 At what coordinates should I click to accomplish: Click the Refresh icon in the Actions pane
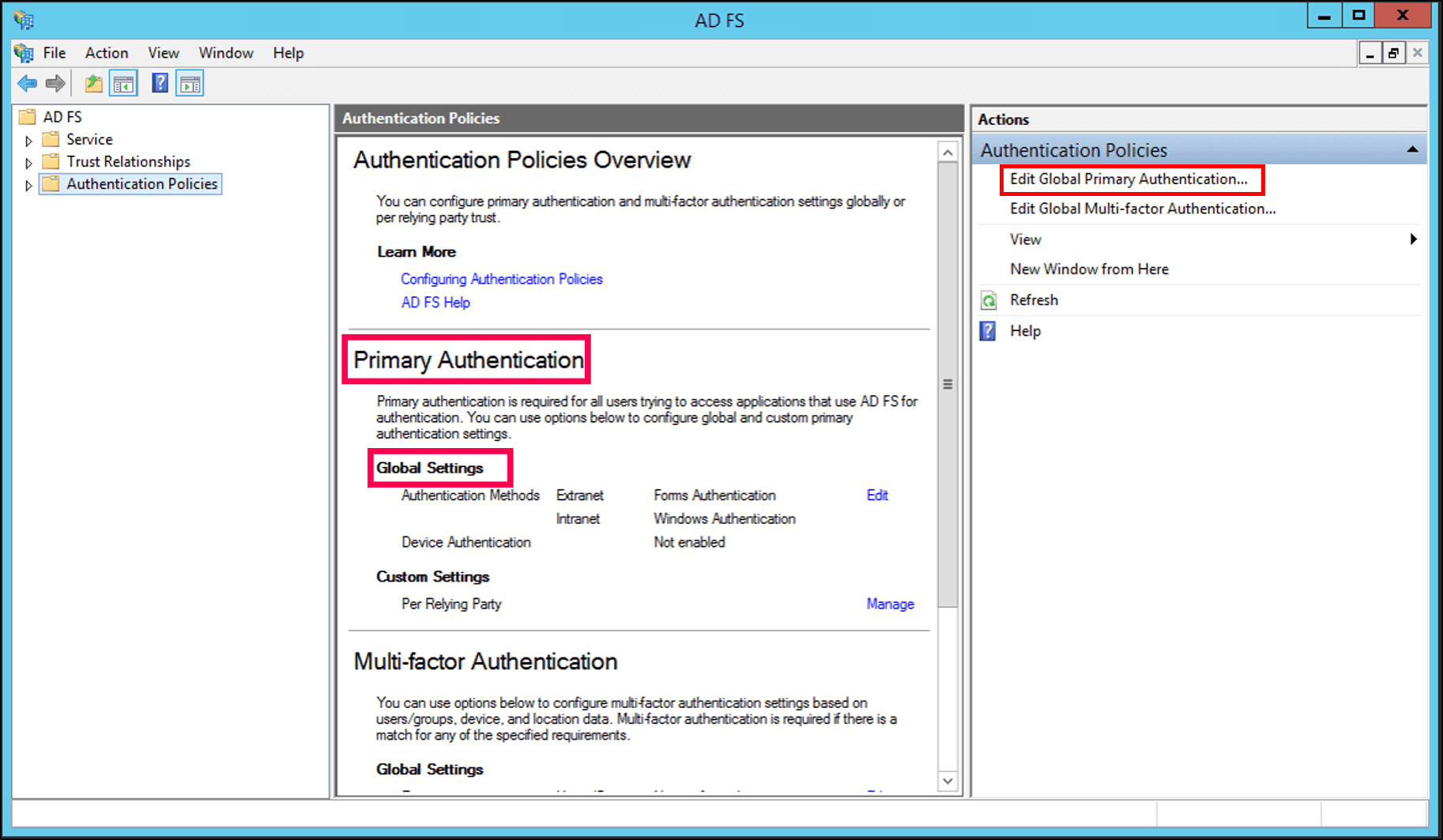(x=988, y=299)
